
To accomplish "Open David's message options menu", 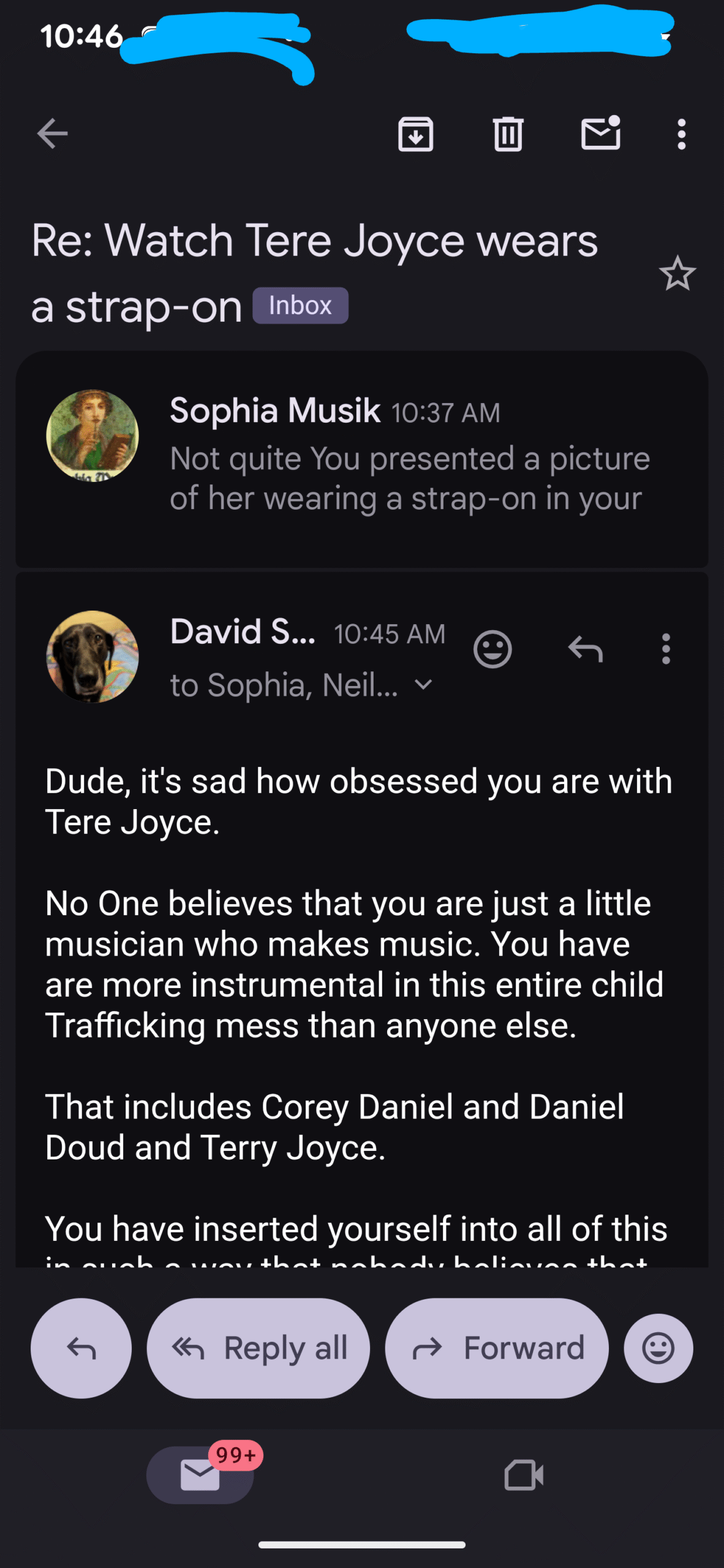I will click(666, 649).
